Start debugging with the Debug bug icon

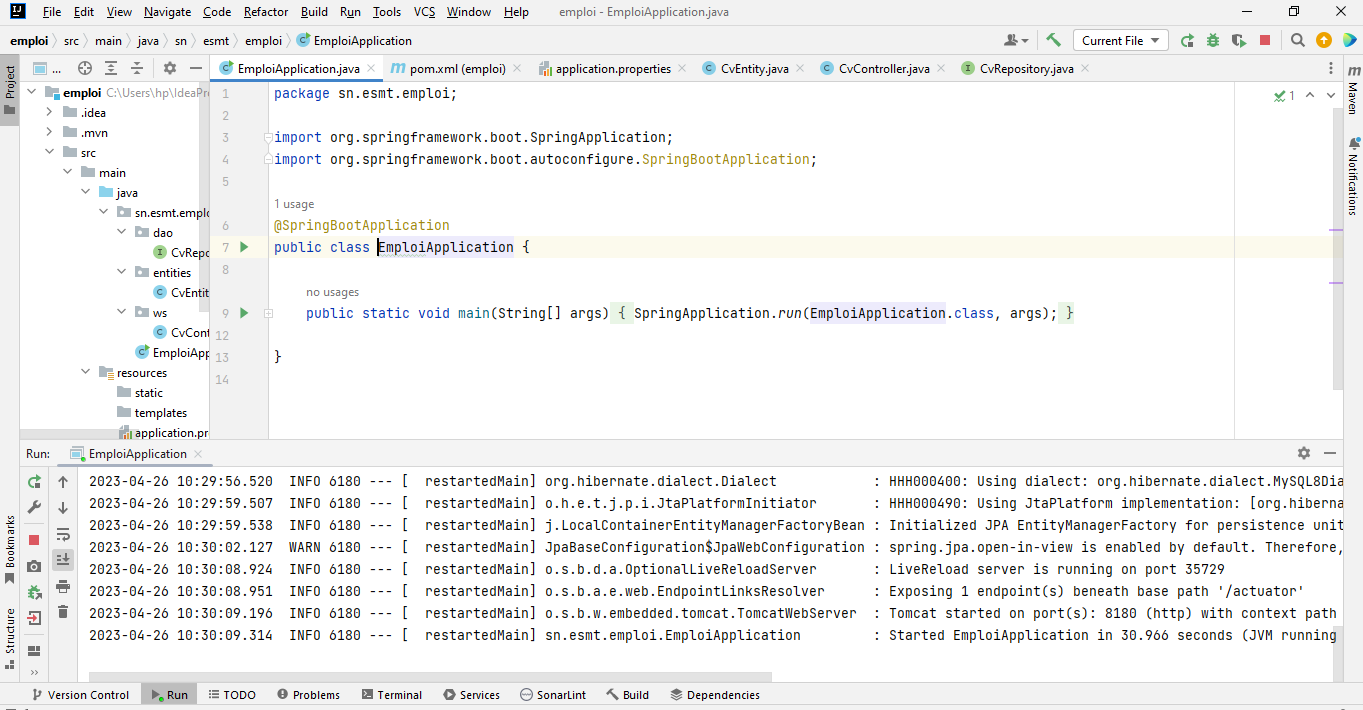pyautogui.click(x=1211, y=39)
